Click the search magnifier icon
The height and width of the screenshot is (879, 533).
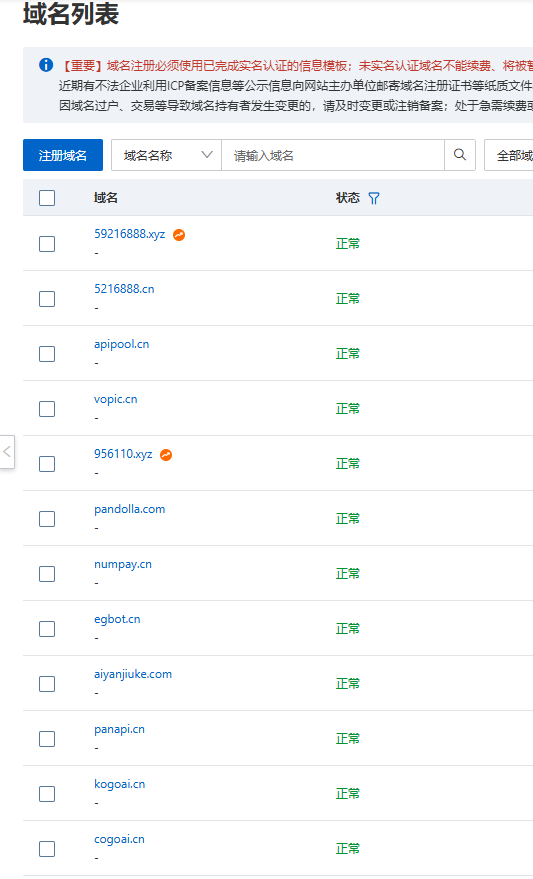click(x=460, y=155)
